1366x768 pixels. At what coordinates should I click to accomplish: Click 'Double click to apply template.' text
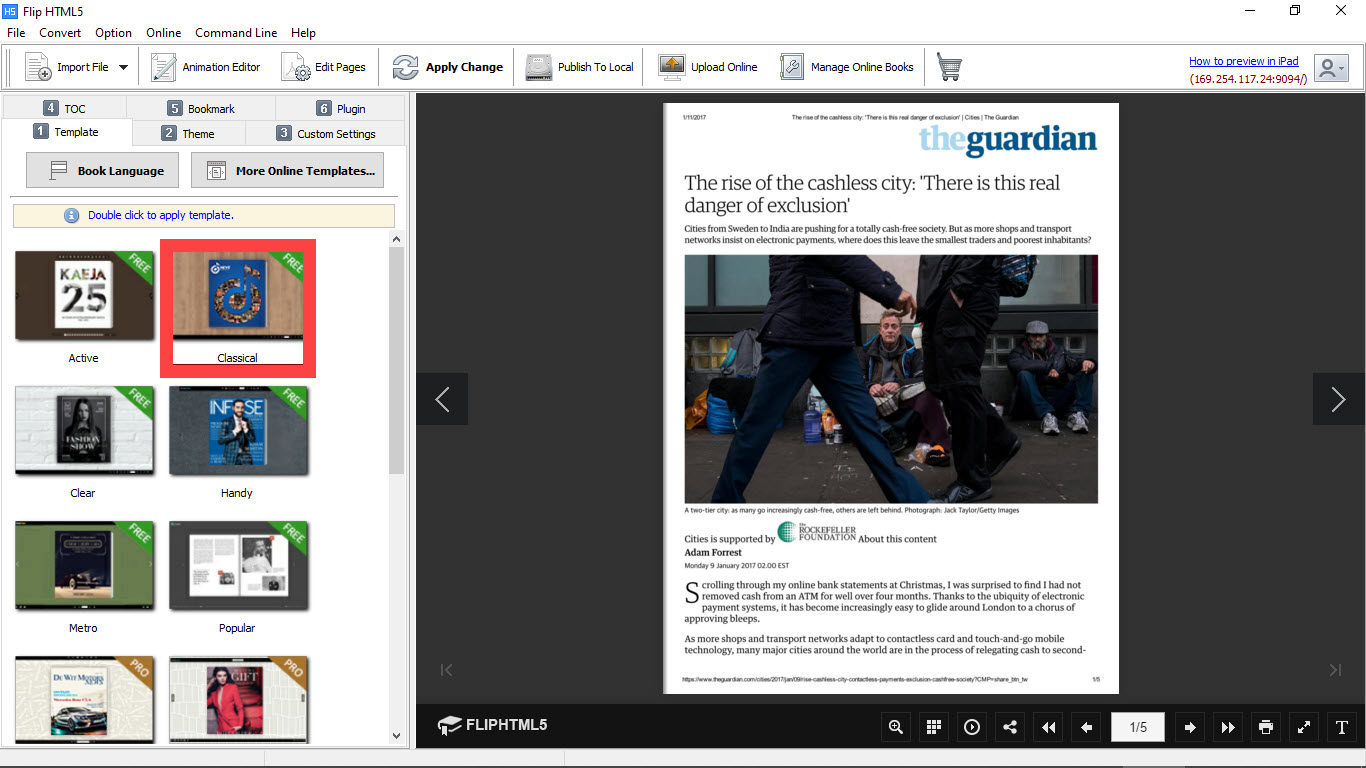tap(161, 215)
